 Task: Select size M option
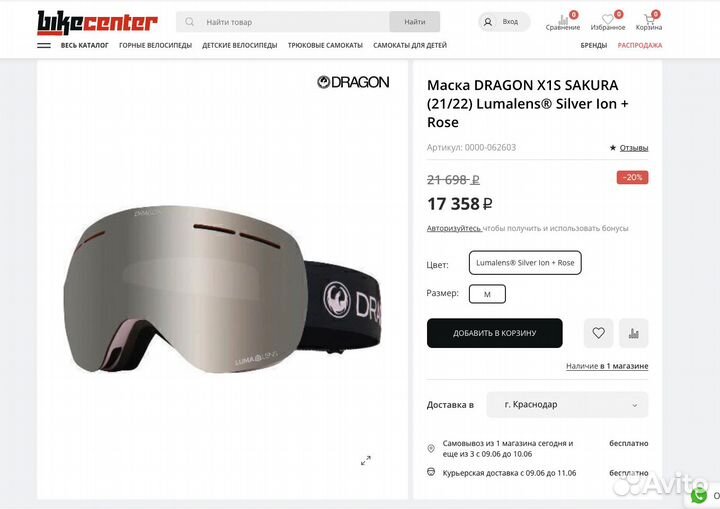tap(487, 294)
